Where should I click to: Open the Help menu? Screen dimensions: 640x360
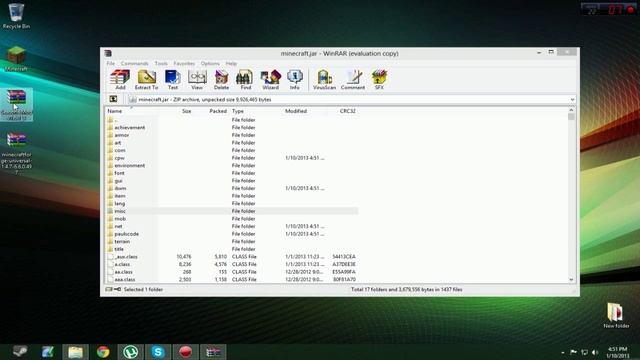point(231,64)
